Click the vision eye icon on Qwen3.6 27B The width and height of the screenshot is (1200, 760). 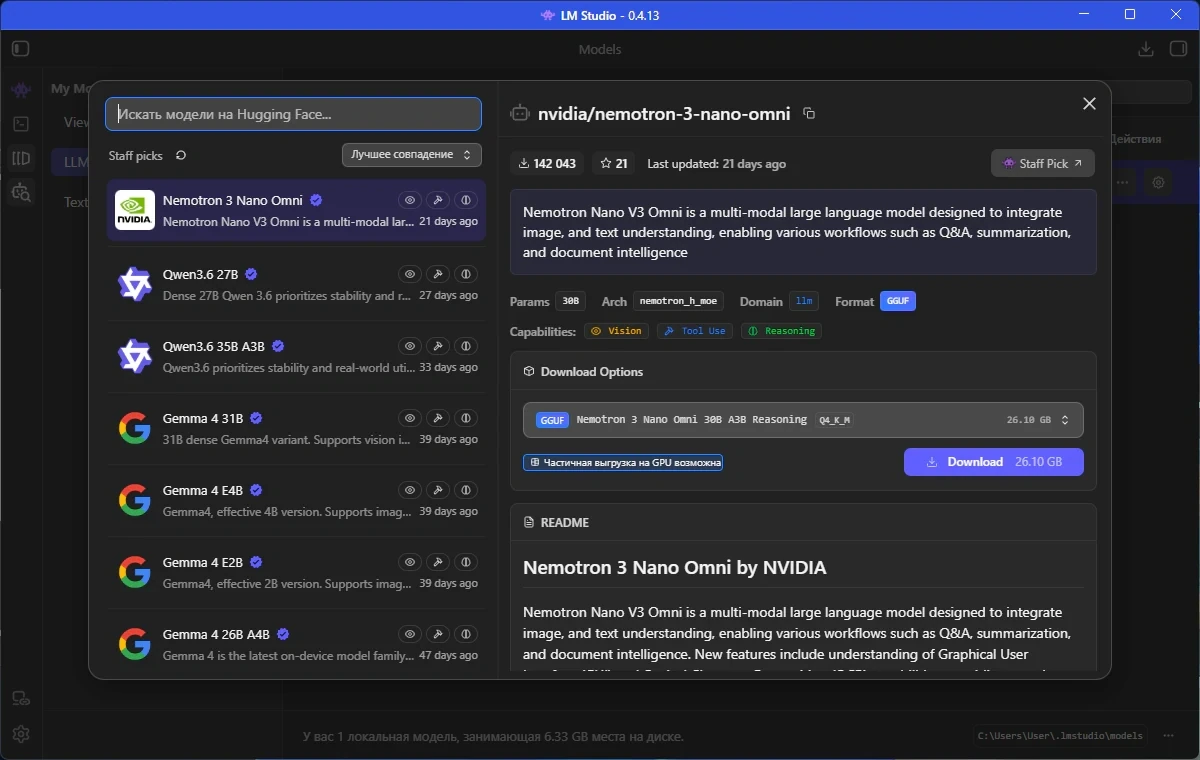point(409,274)
